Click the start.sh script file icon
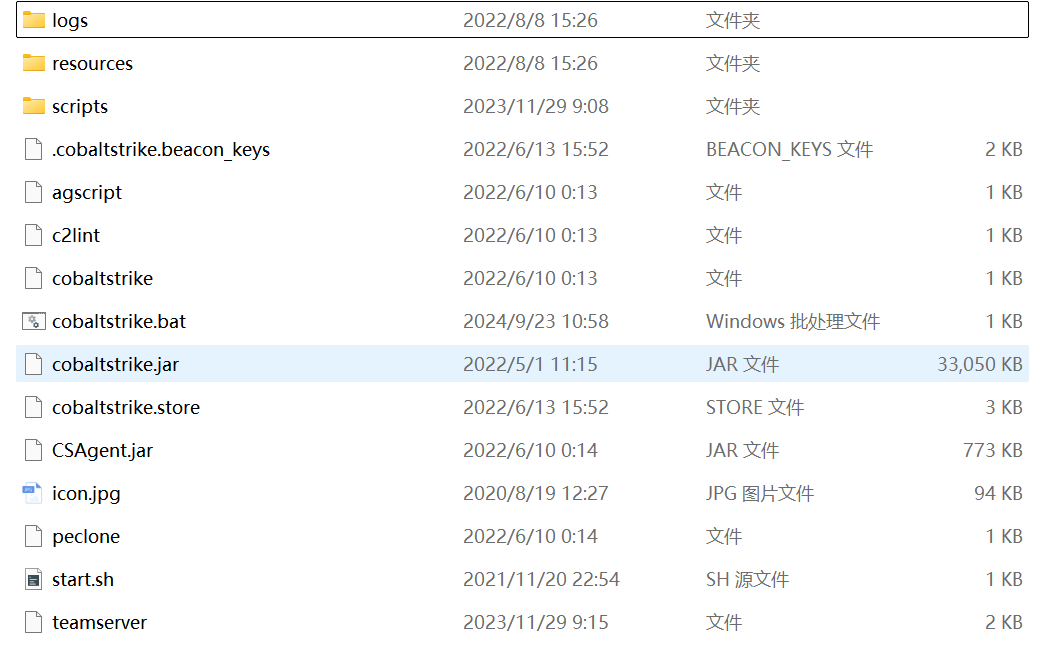 pyautogui.click(x=34, y=579)
